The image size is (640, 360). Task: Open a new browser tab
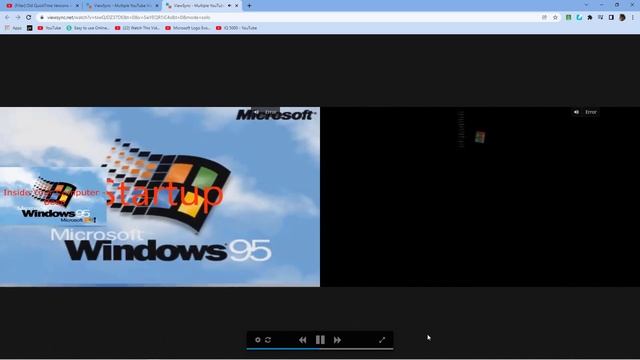249,6
